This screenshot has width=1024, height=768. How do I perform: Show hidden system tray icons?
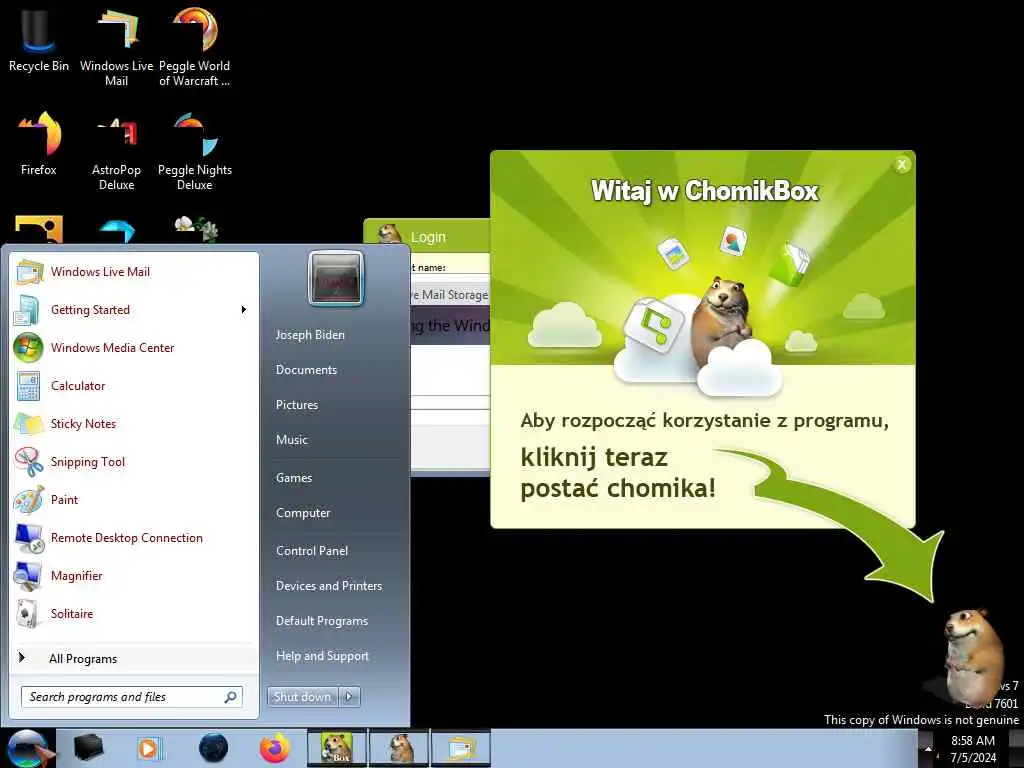click(927, 749)
